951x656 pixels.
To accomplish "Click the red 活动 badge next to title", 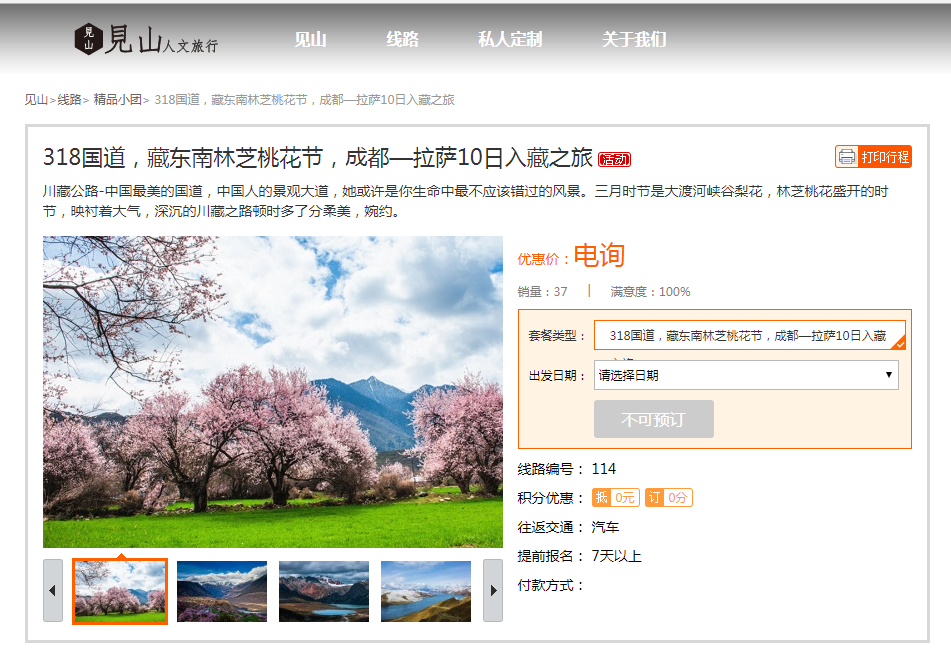I will (614, 160).
